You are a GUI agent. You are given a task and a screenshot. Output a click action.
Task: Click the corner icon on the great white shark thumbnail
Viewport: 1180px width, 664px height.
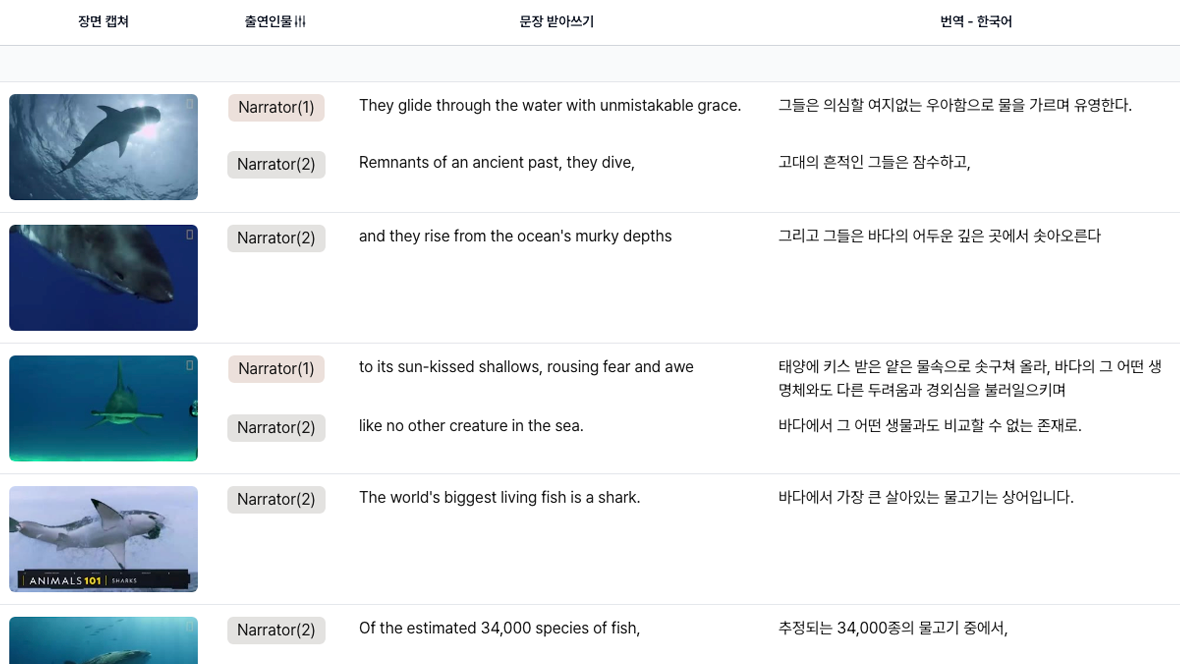[x=188, y=233]
